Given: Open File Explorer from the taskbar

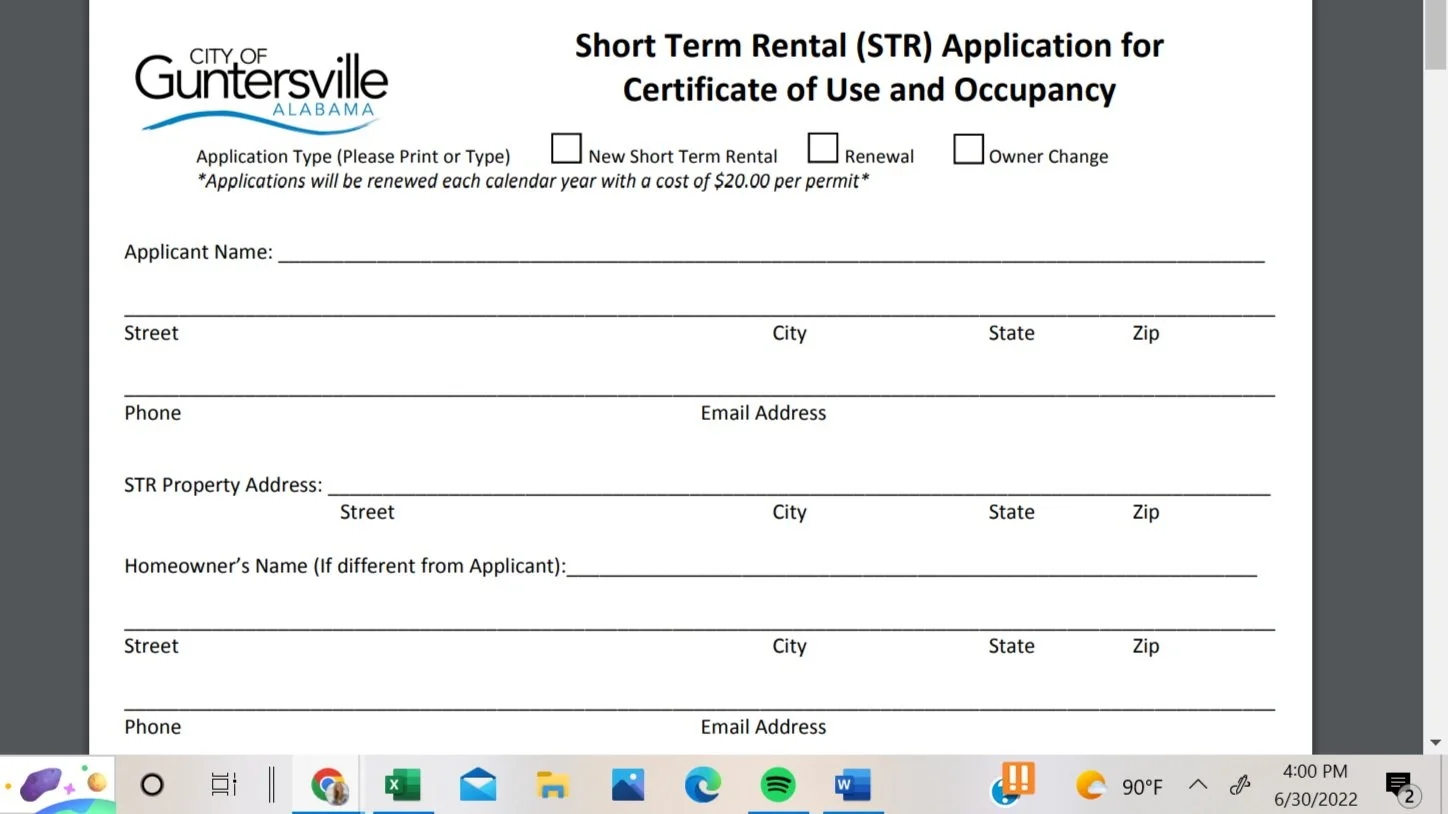Looking at the screenshot, I should point(552,786).
